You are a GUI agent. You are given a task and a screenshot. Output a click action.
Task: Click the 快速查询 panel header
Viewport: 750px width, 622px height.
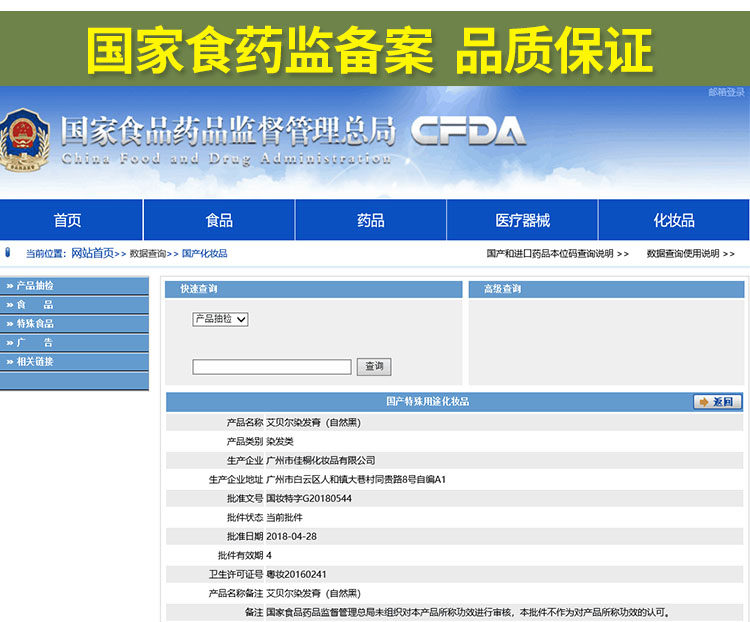[313, 289]
